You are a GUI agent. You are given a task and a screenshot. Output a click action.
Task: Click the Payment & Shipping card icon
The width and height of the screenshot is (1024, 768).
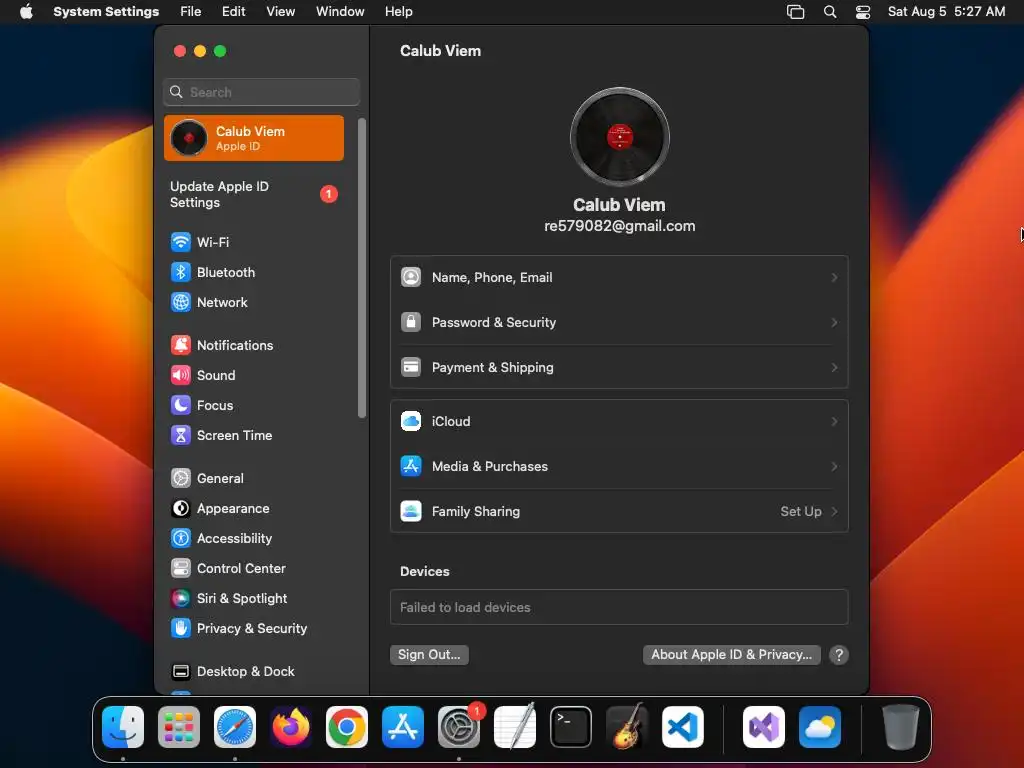pyautogui.click(x=411, y=367)
